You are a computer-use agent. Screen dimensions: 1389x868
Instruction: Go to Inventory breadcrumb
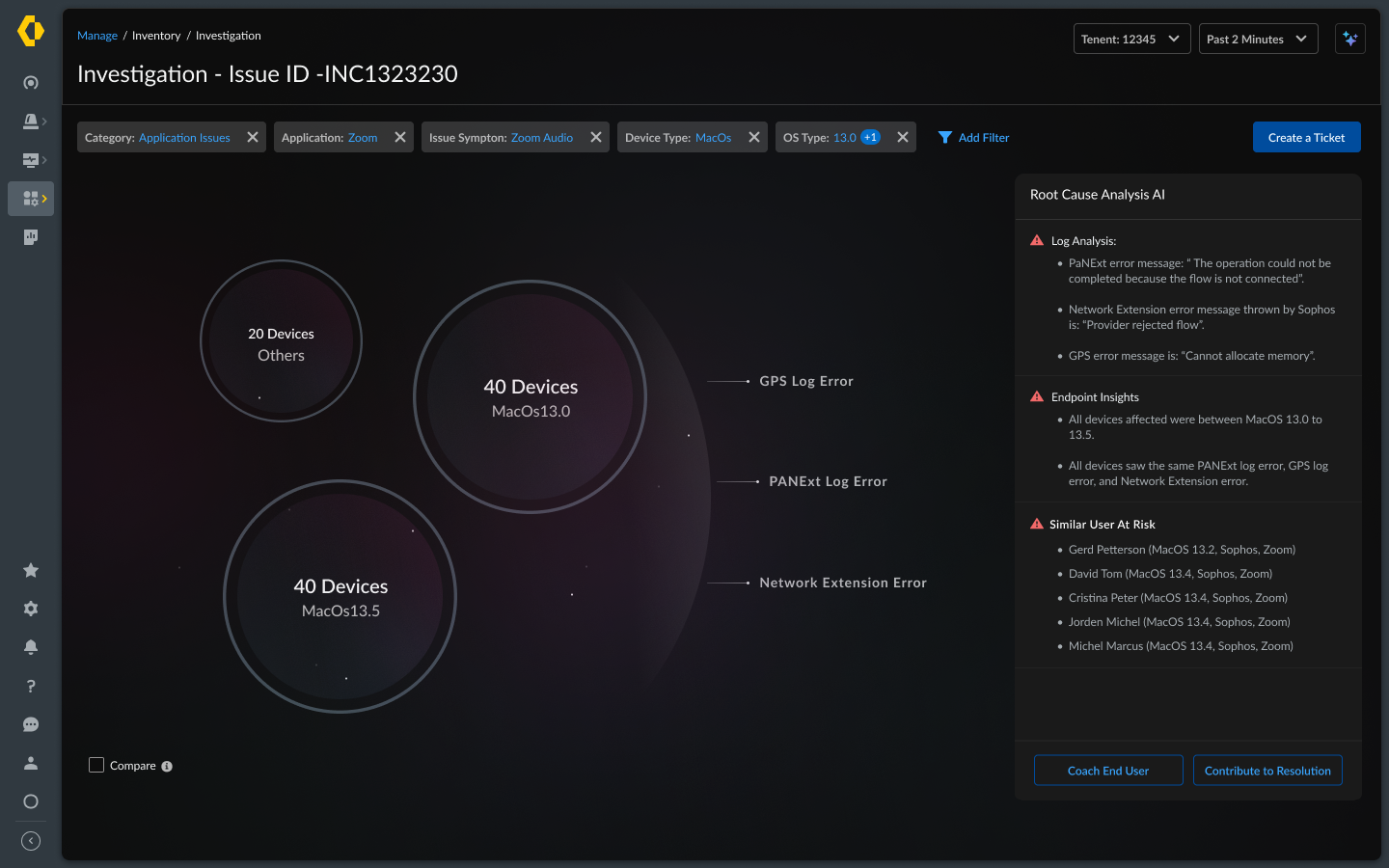[156, 36]
